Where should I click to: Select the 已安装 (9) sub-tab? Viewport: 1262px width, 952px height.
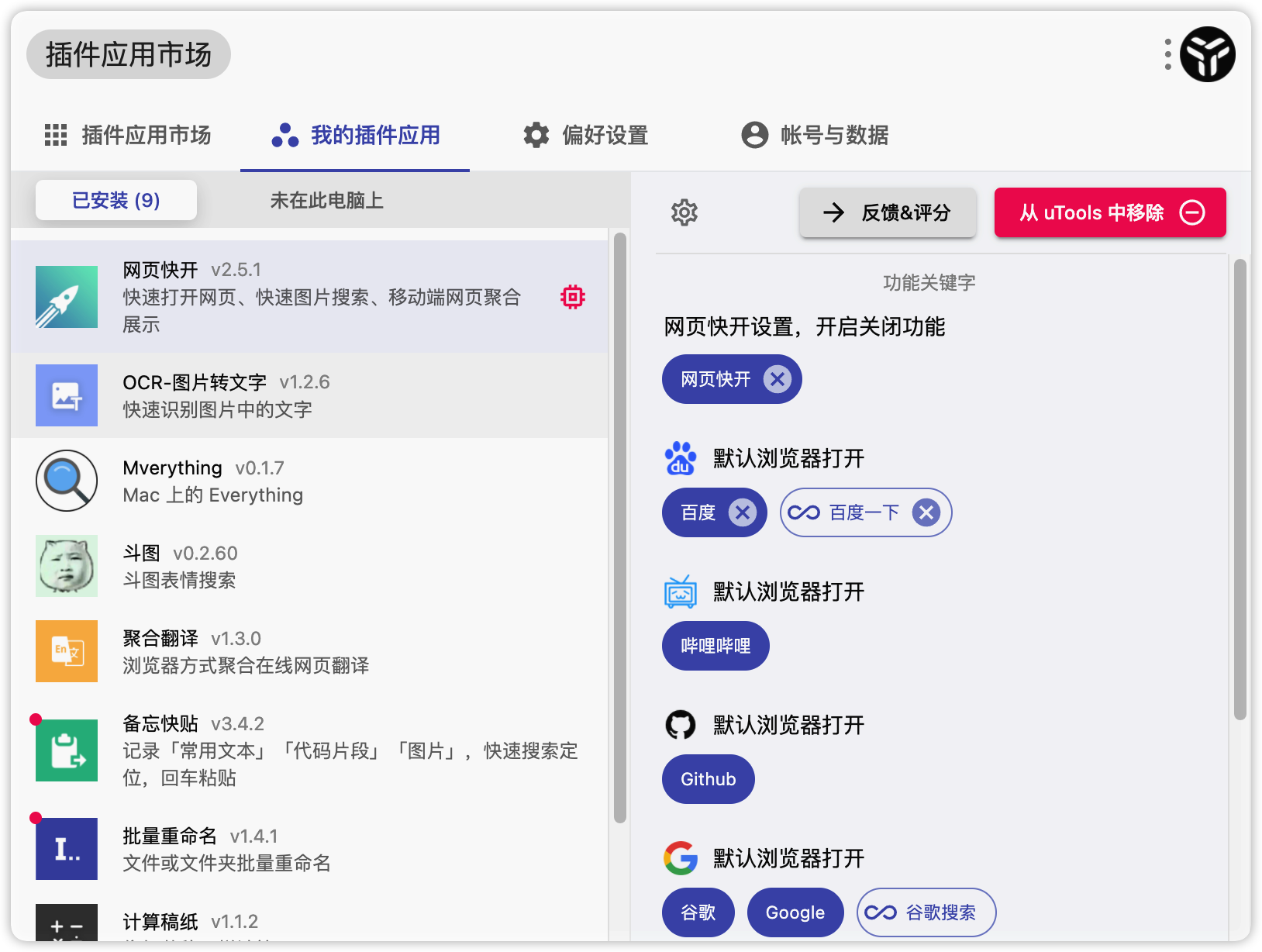click(x=116, y=201)
